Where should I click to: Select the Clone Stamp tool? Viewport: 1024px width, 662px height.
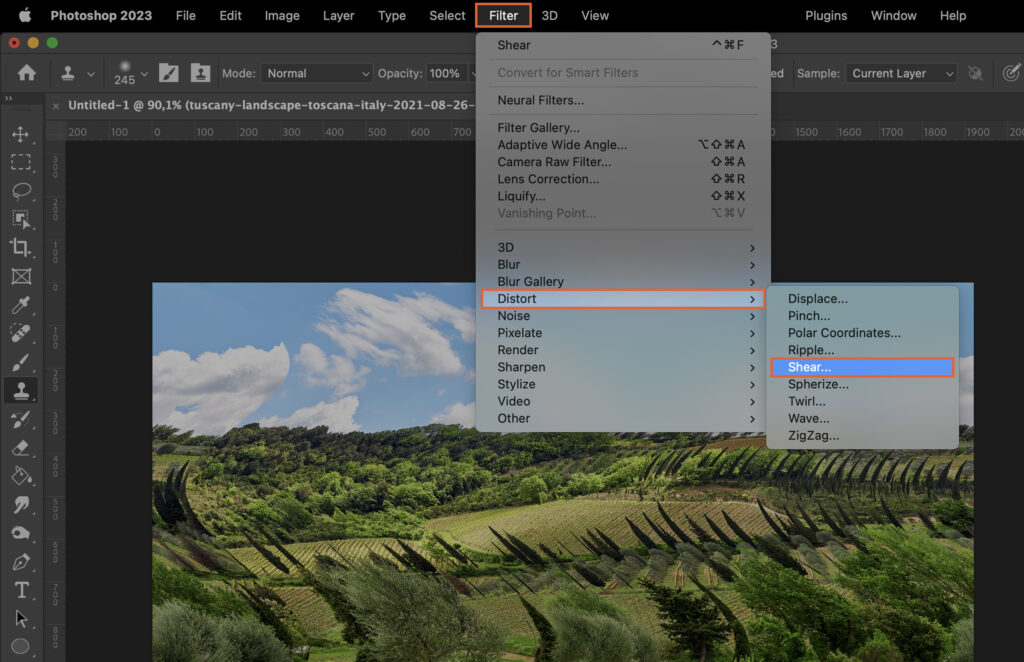point(22,390)
